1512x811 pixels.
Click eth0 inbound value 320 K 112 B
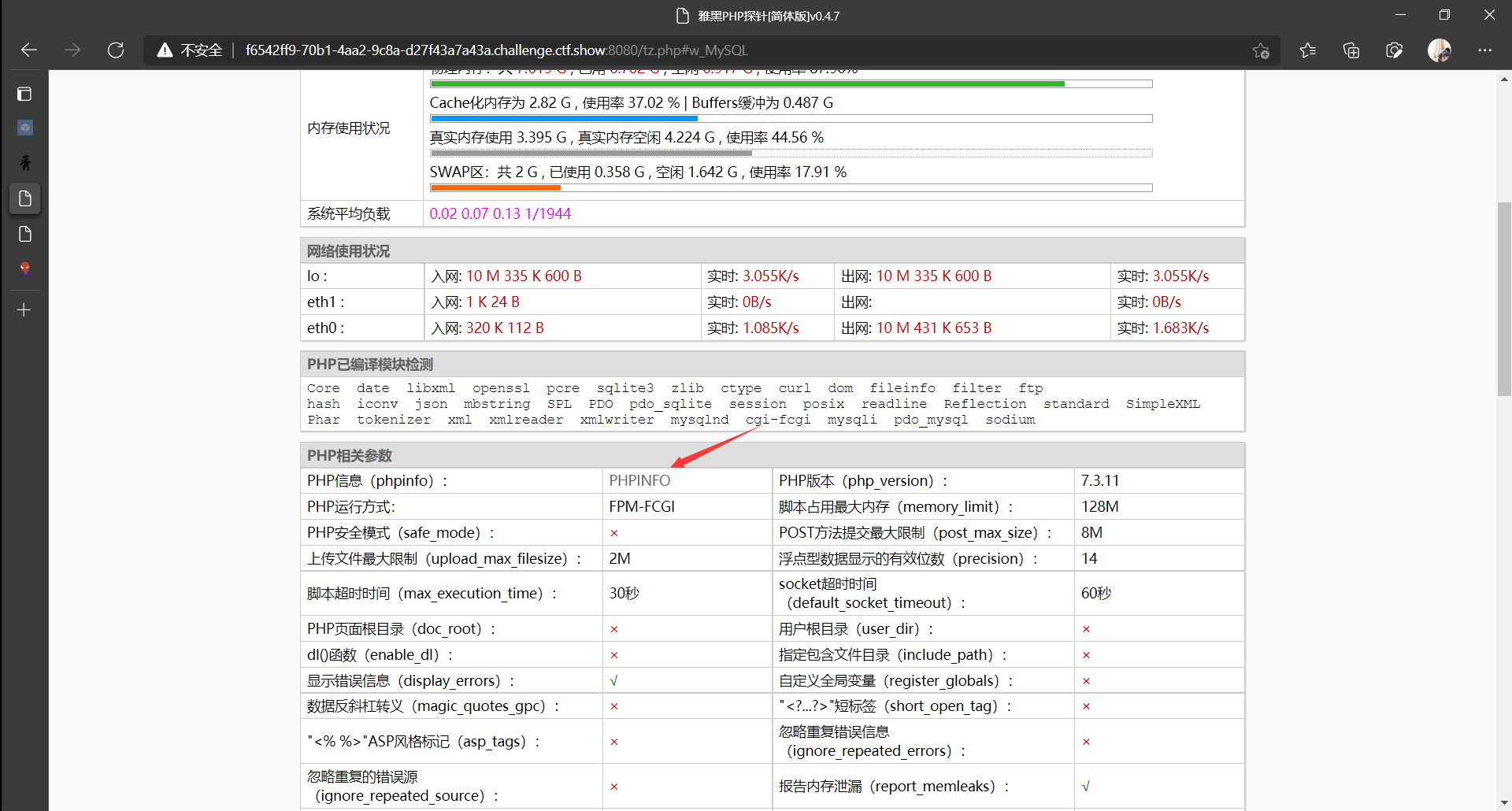[x=505, y=328]
